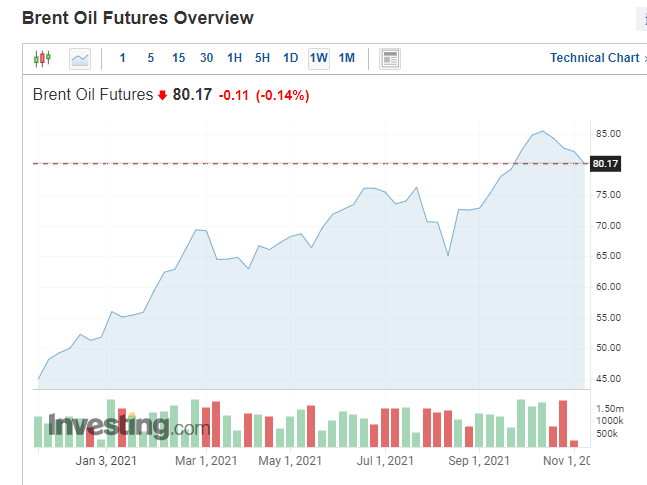Select the 1 minute interval
The image size is (647, 485).
pyautogui.click(x=123, y=58)
